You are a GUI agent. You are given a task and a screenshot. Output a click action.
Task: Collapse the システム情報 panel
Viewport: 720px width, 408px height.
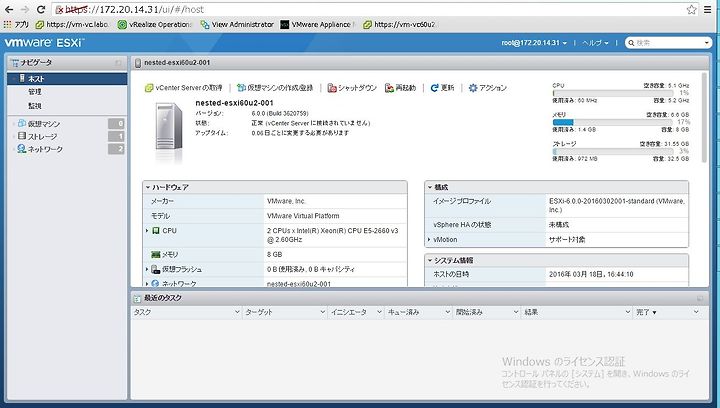tap(430, 260)
